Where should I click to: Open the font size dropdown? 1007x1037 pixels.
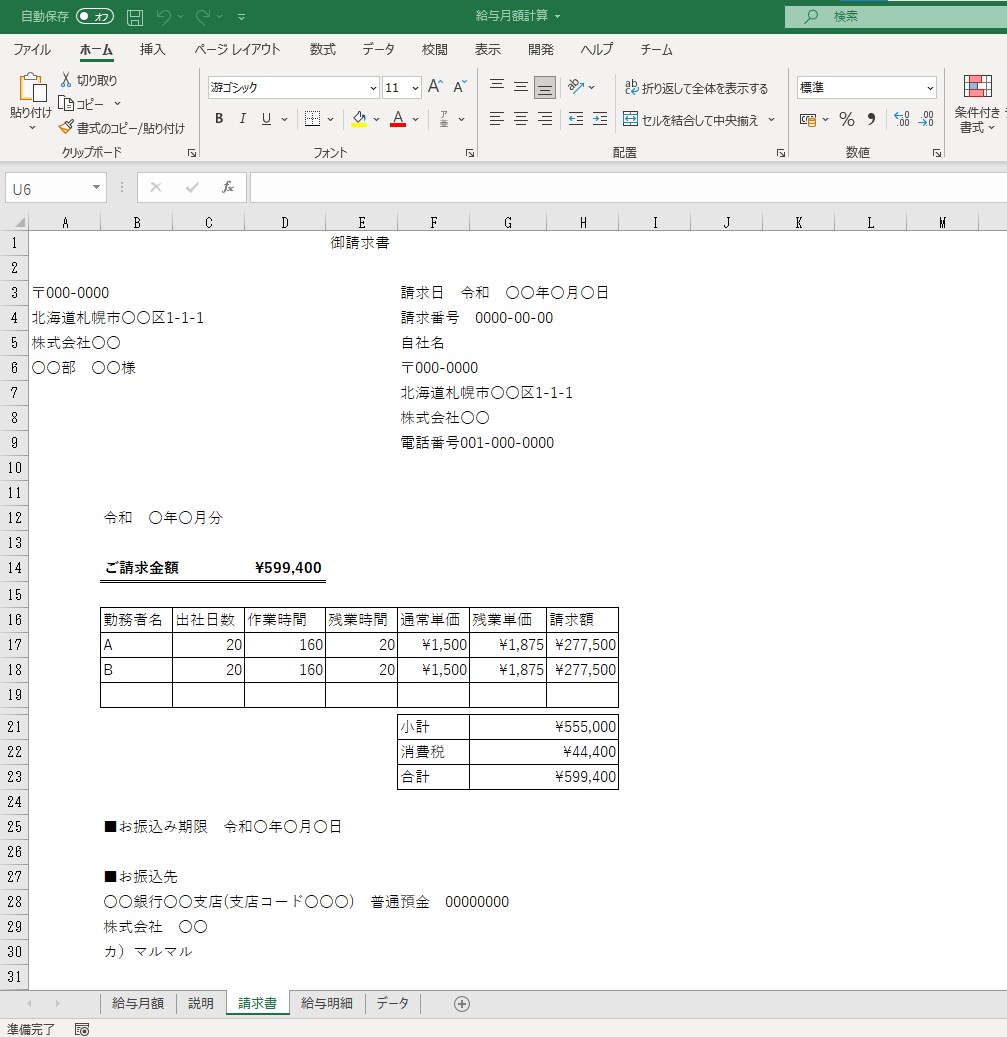click(x=415, y=87)
